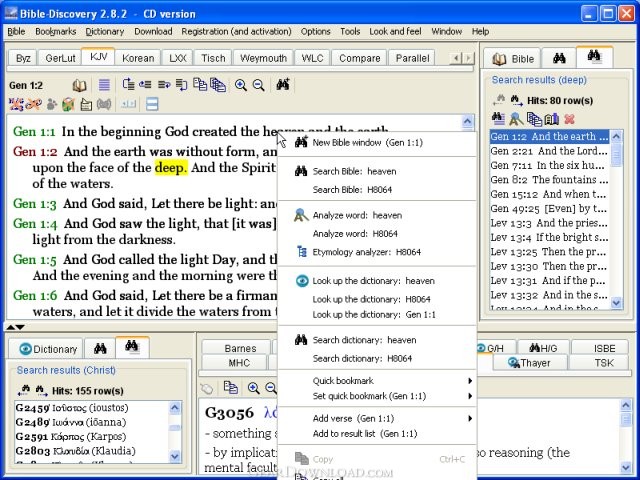Click the notes clipboard icon in second toolbar row
The height and width of the screenshot is (480, 640).
pyautogui.click(x=86, y=105)
